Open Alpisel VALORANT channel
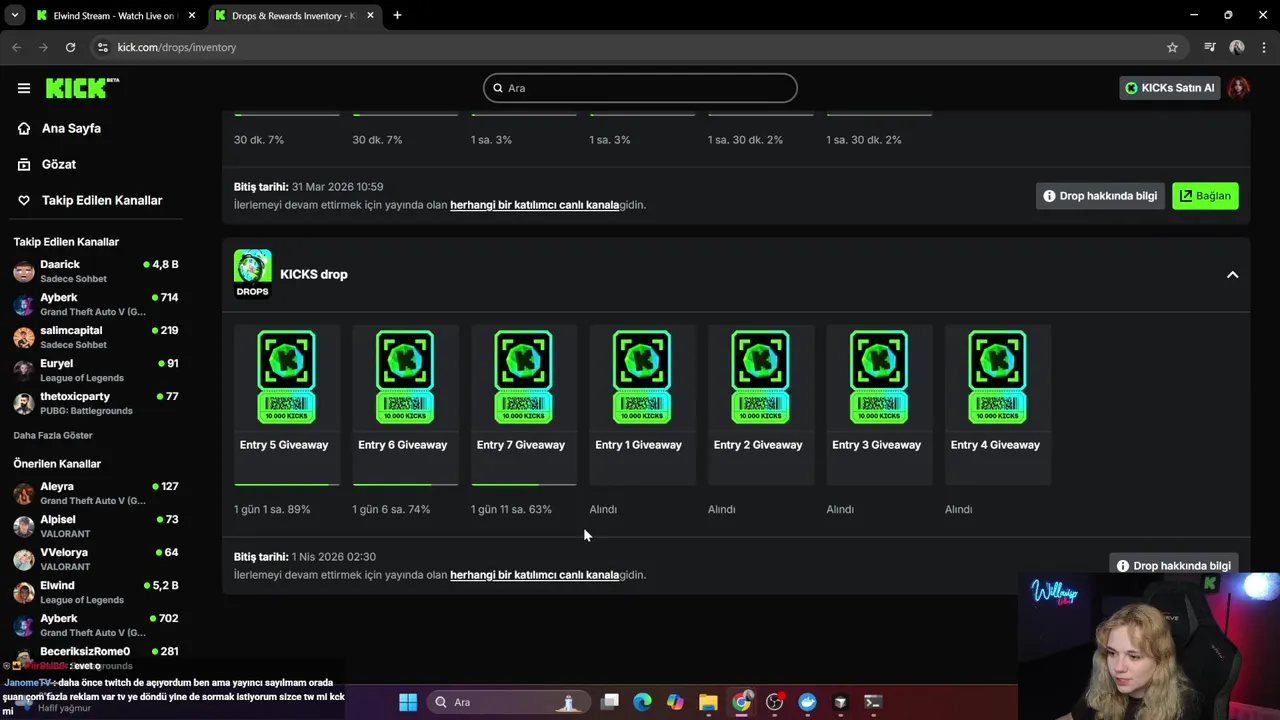This screenshot has width=1280, height=720. (96, 526)
